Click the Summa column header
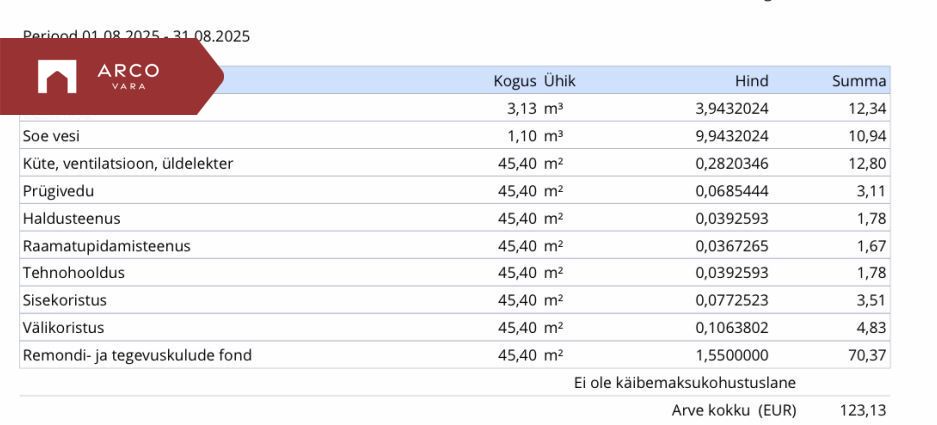937x425 pixels. 859,81
